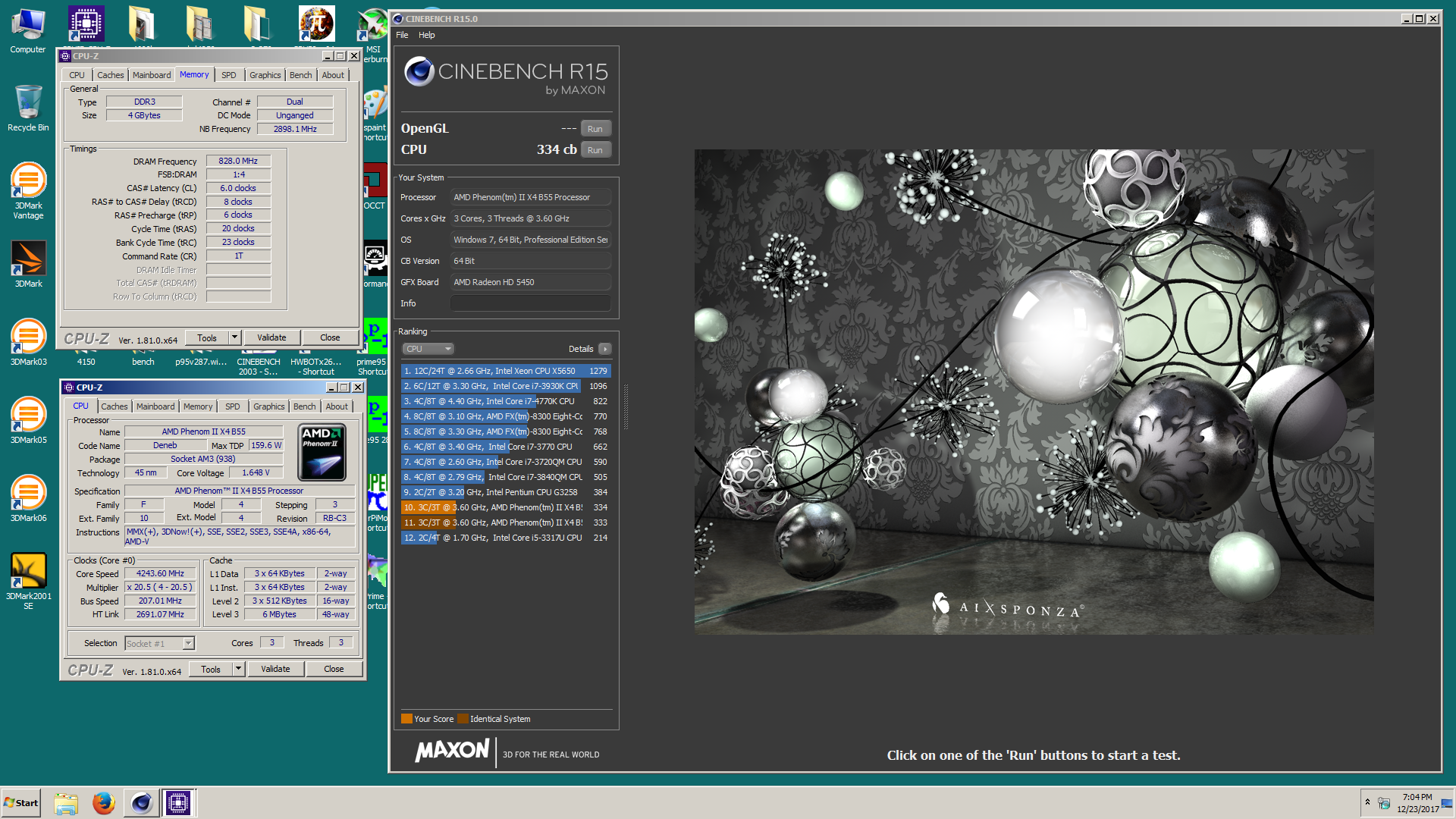Image resolution: width=1456 pixels, height=819 pixels.
Task: Open the Recycle Bin desktop icon
Action: (x=28, y=108)
